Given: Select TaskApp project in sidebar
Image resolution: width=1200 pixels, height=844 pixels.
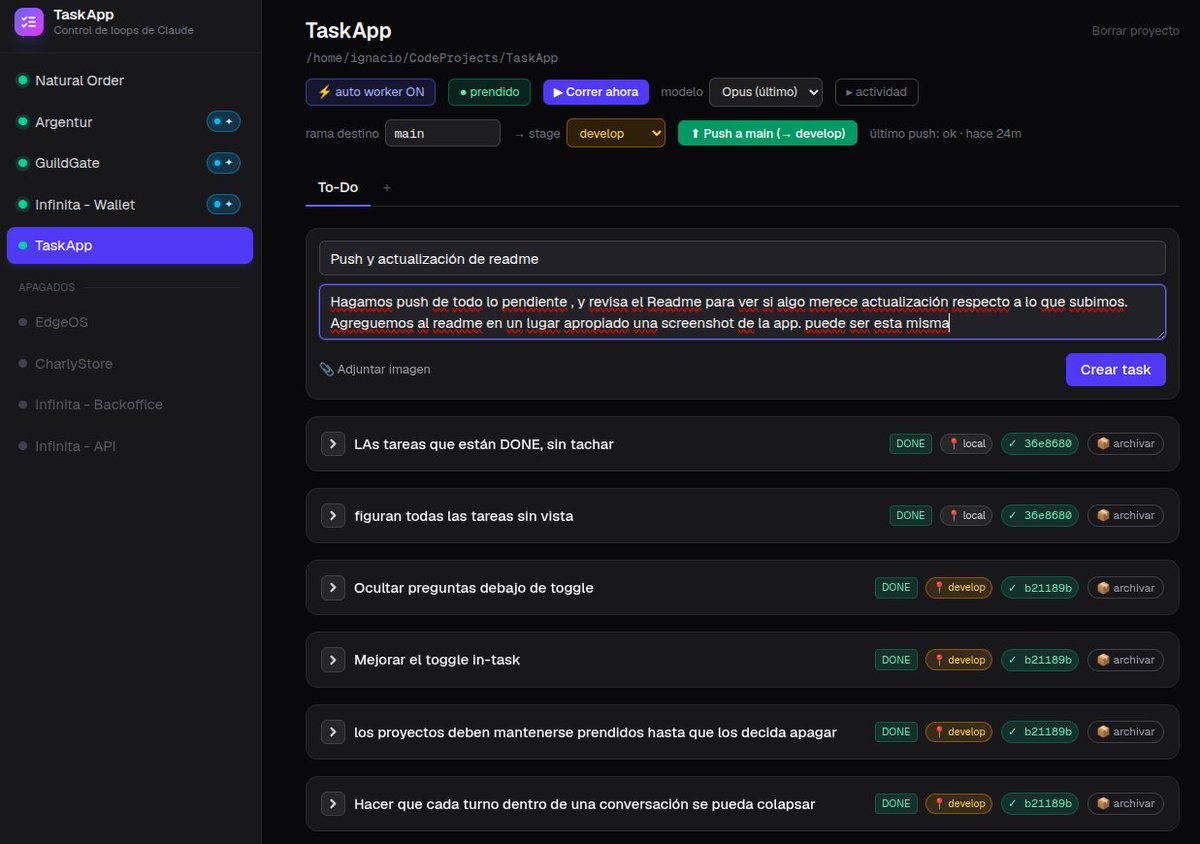Looking at the screenshot, I should [x=130, y=245].
